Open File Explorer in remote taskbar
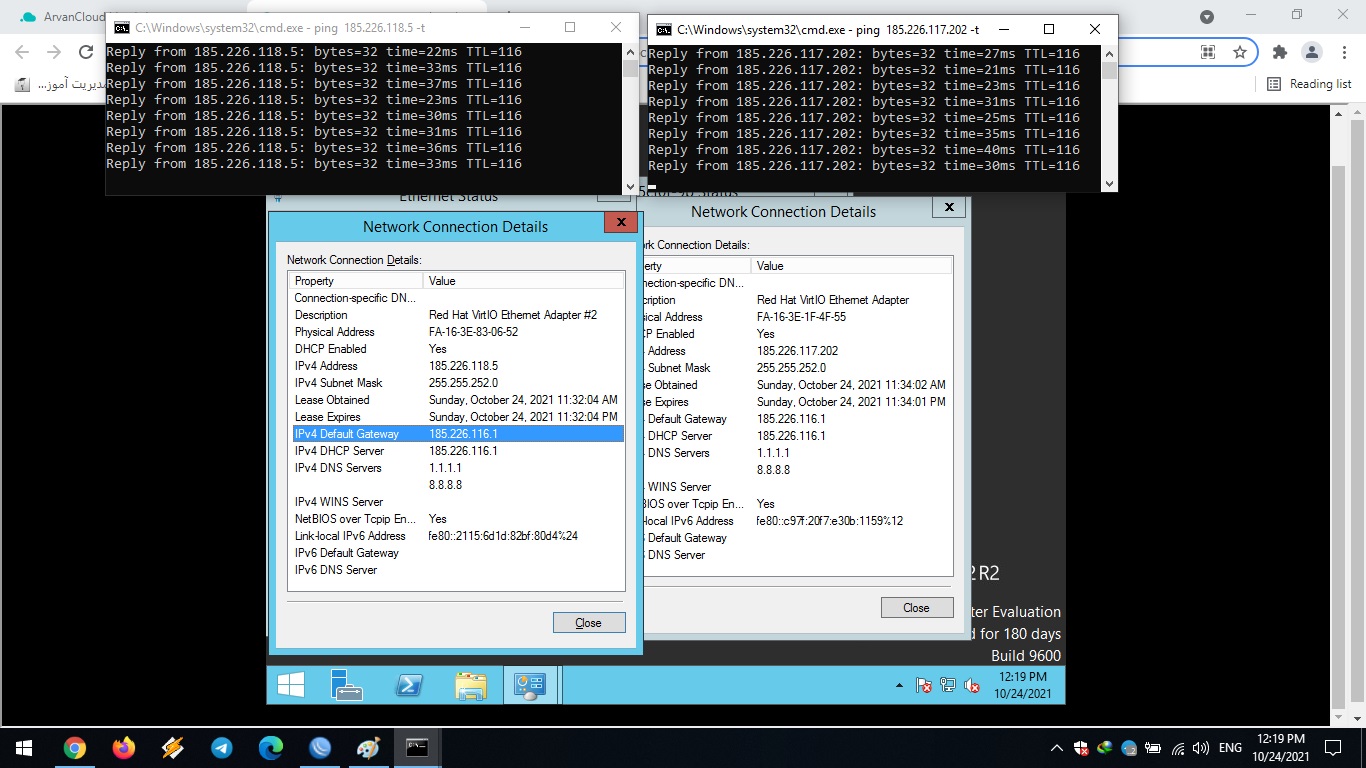The height and width of the screenshot is (768, 1366). 470,685
